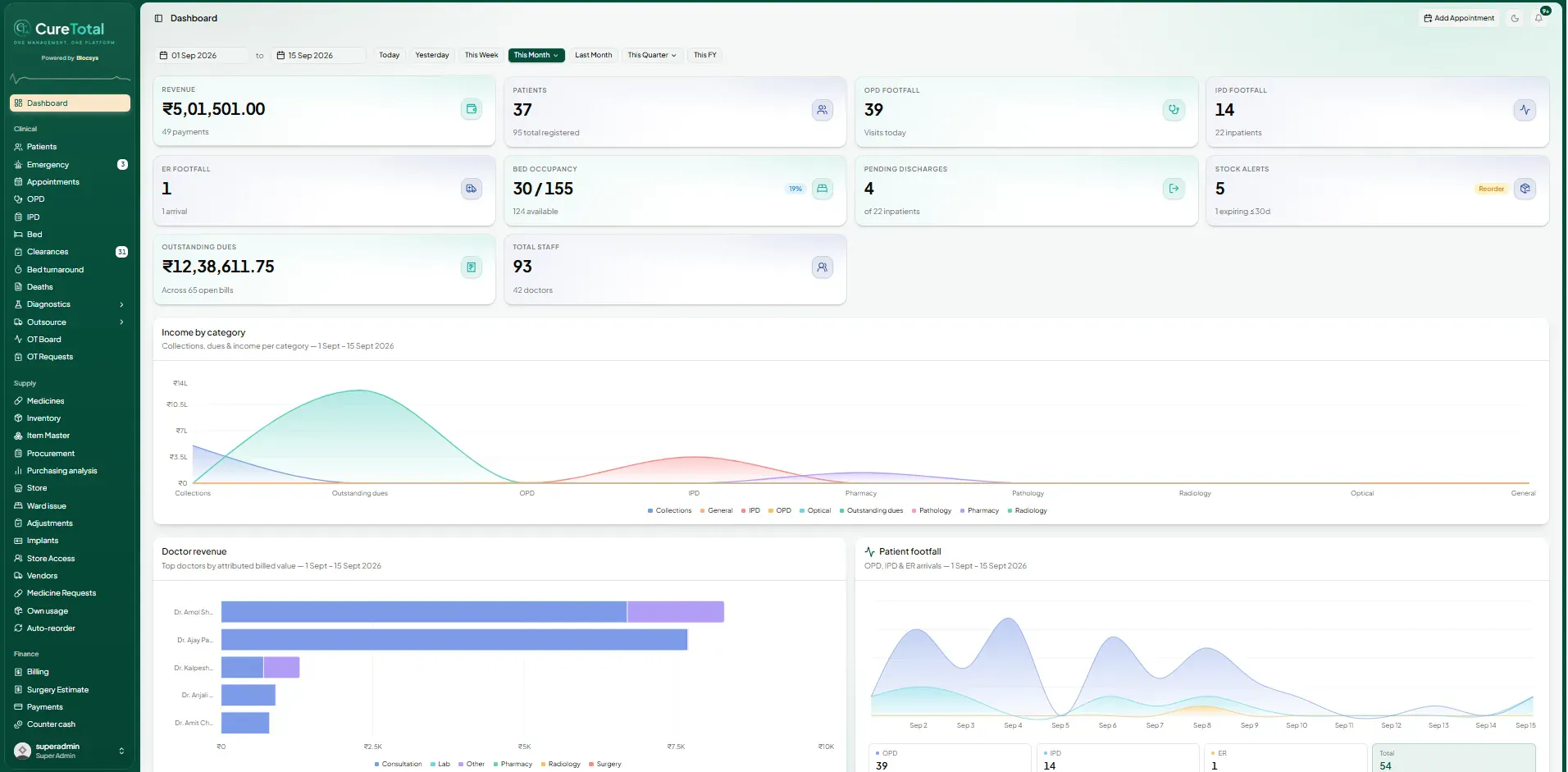Click the Outstanding Dues receipt icon
Viewport: 1568px width, 772px height.
pos(472,267)
